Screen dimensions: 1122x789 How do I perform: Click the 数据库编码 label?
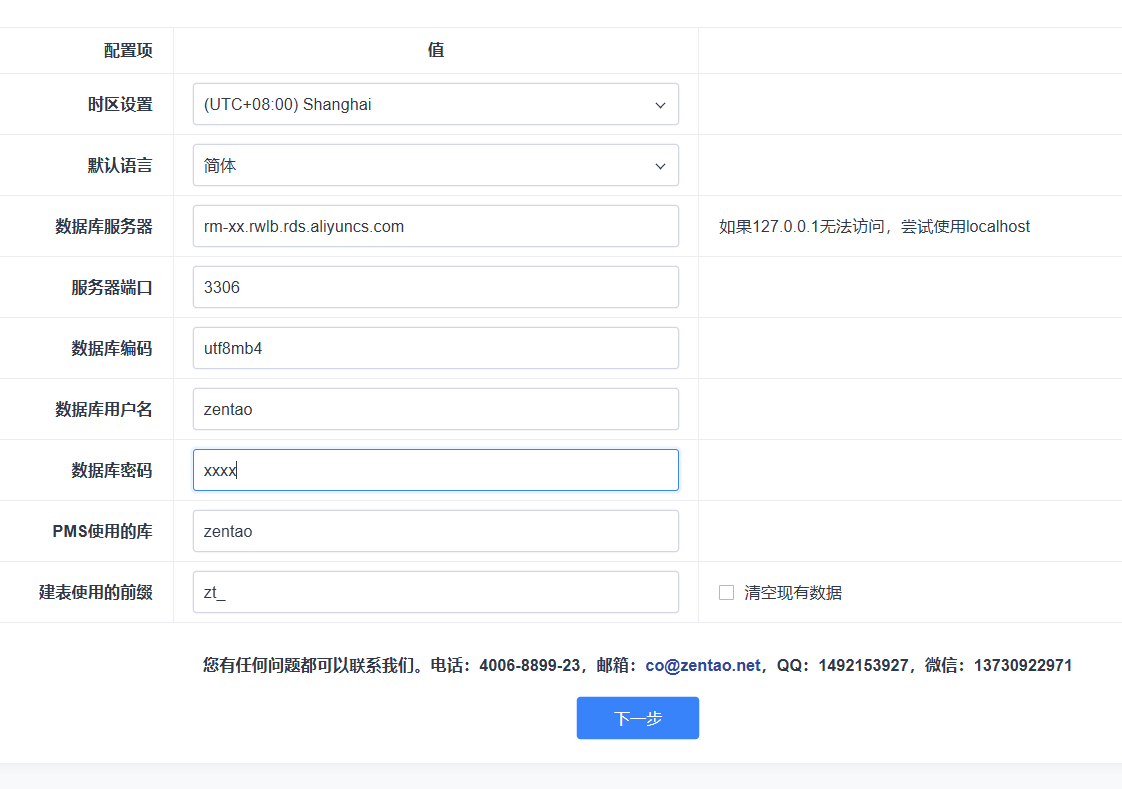point(112,348)
